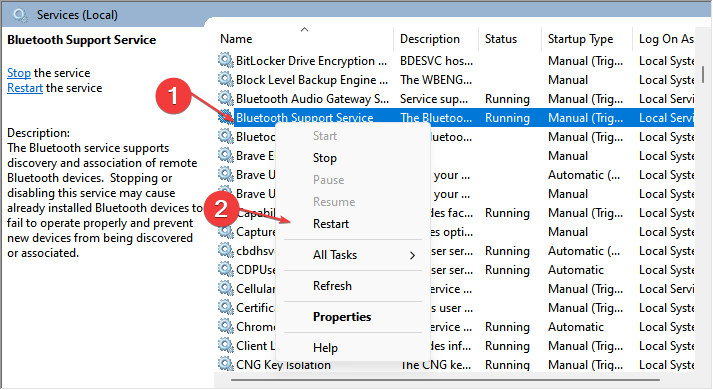
Task: Click the Block Level Backup Engine gear icon
Action: pyautogui.click(x=225, y=79)
